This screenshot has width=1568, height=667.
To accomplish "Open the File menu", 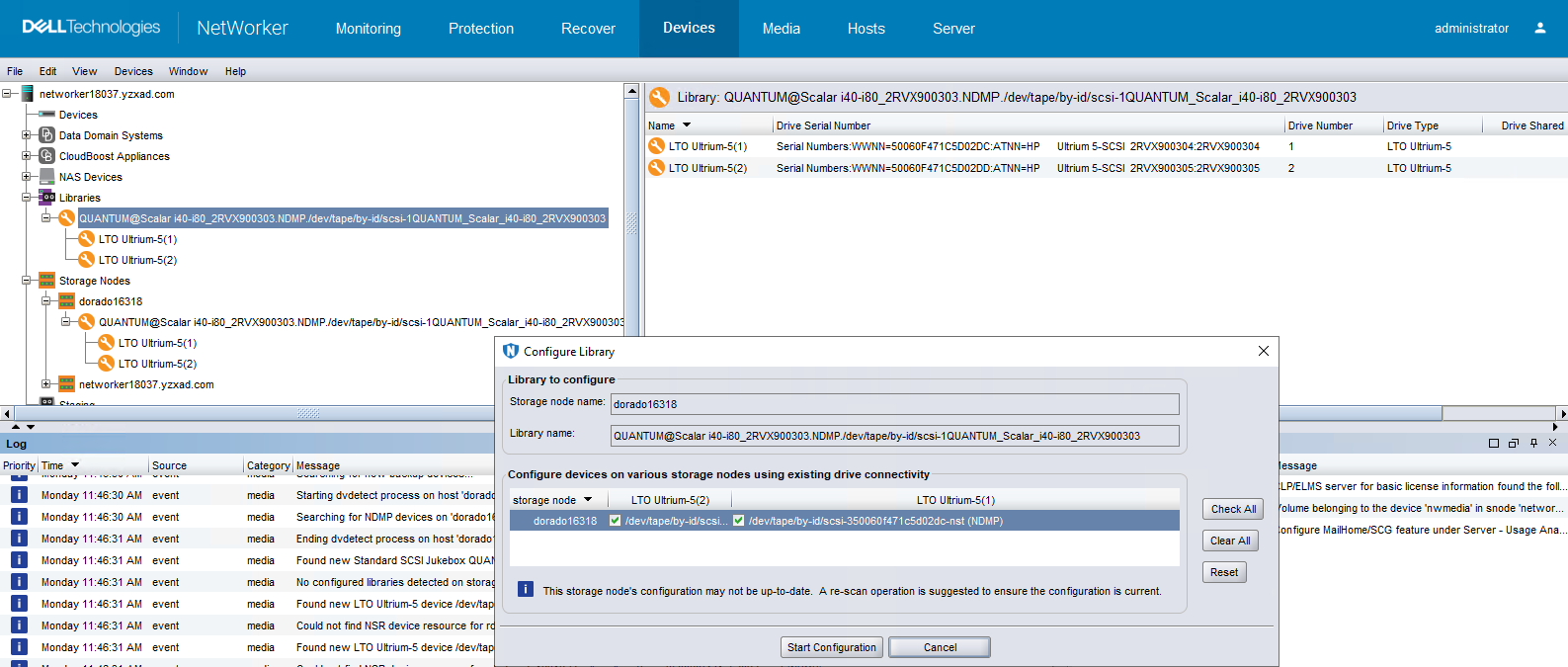I will click(x=15, y=71).
